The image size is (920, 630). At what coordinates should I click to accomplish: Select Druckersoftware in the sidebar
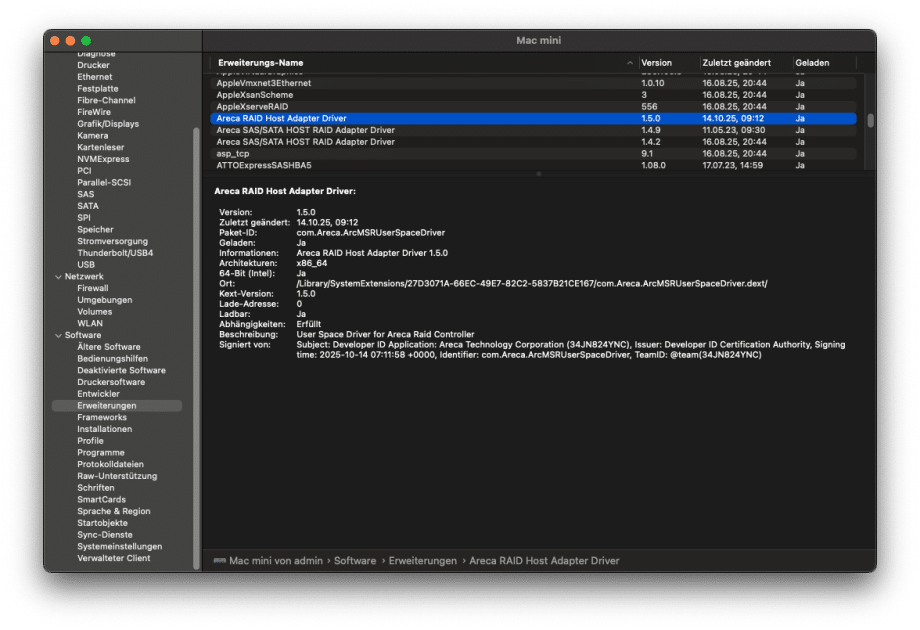[111, 382]
